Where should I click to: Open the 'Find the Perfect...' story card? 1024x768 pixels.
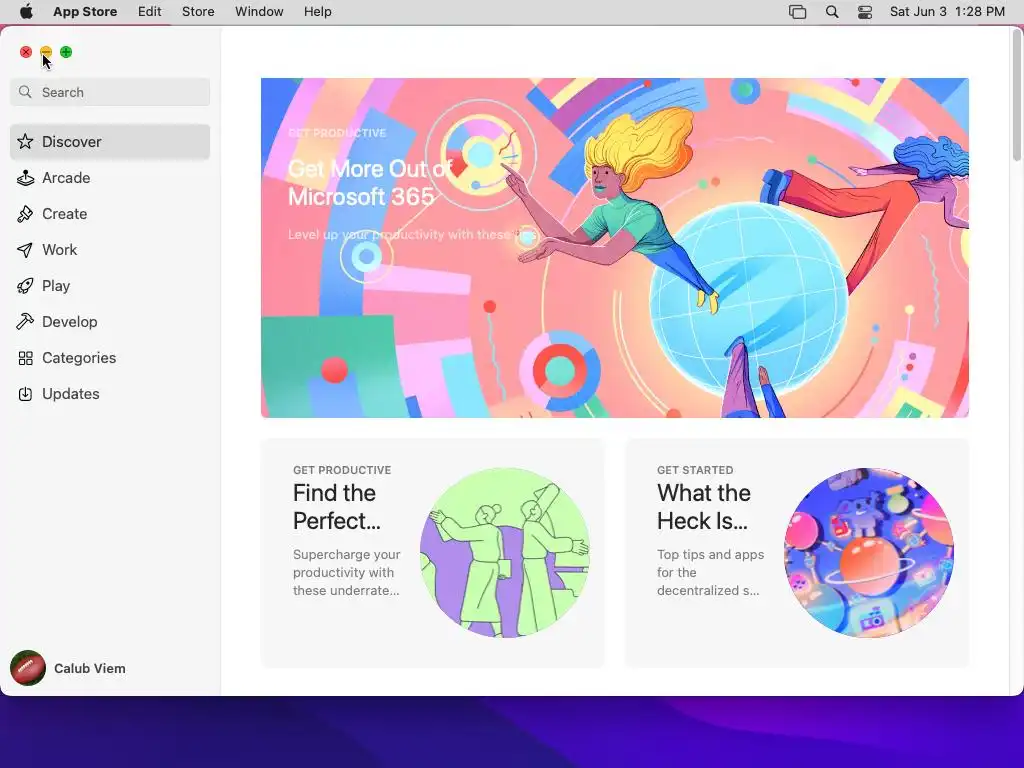click(432, 553)
